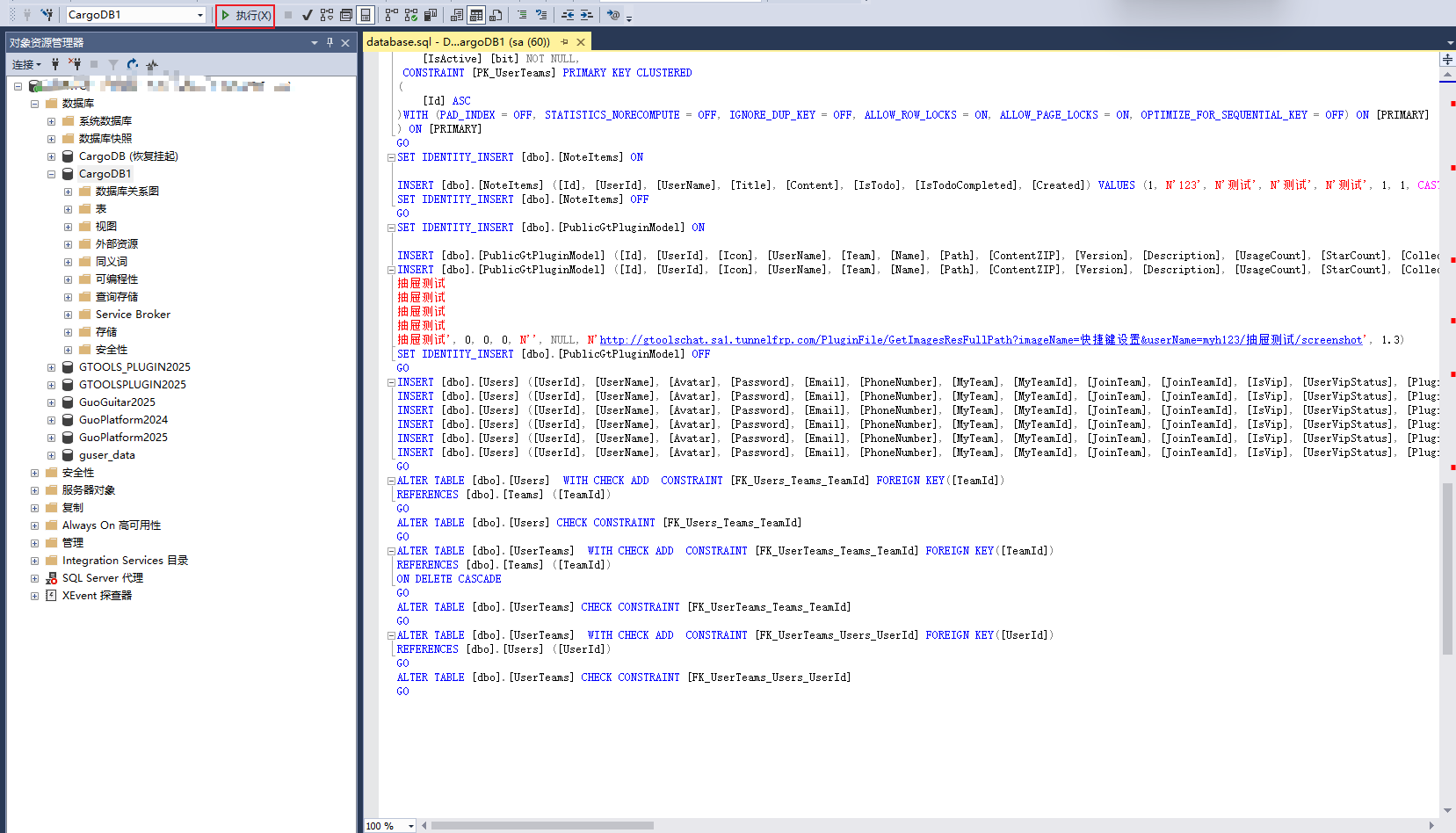Click the Execute (执行) query button
1456x833 pixels.
point(245,15)
